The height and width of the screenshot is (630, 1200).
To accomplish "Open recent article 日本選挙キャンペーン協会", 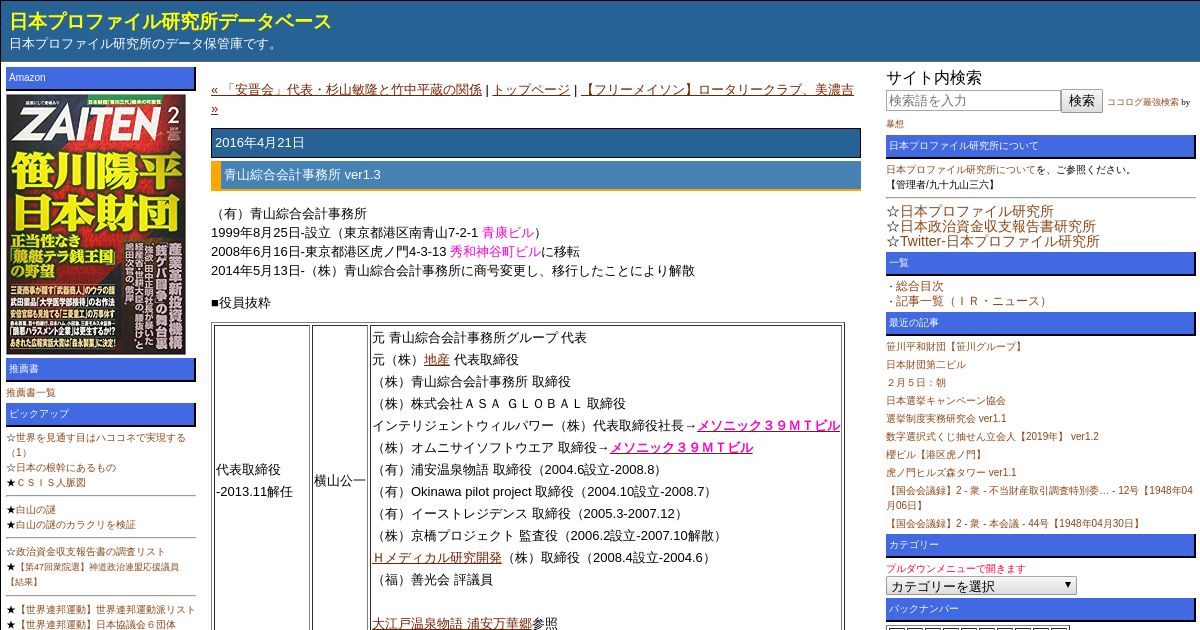I will 946,401.
